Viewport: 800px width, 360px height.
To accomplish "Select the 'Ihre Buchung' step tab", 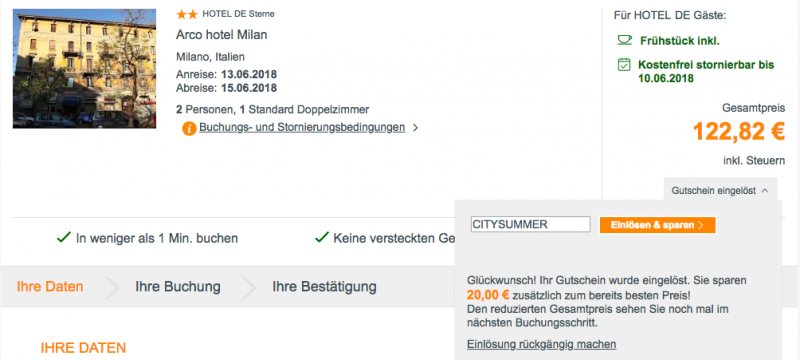I will tap(178, 287).
